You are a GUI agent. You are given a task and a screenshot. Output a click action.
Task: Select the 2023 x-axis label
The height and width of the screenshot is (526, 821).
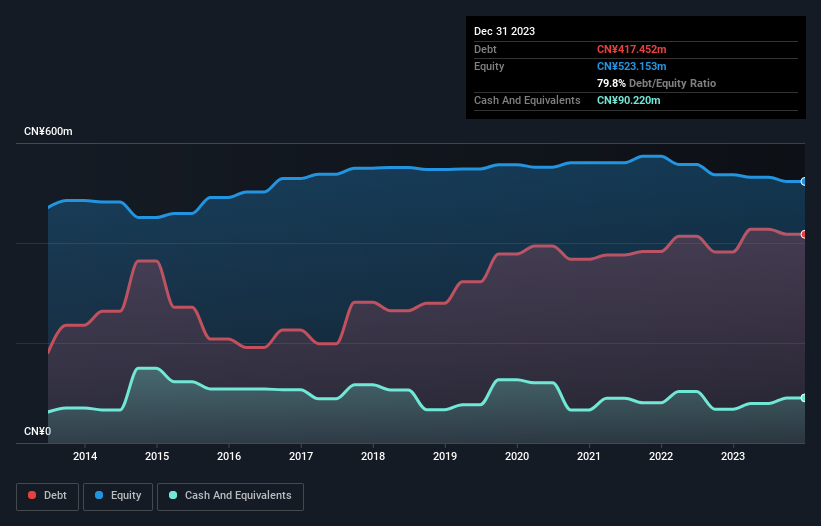733,456
